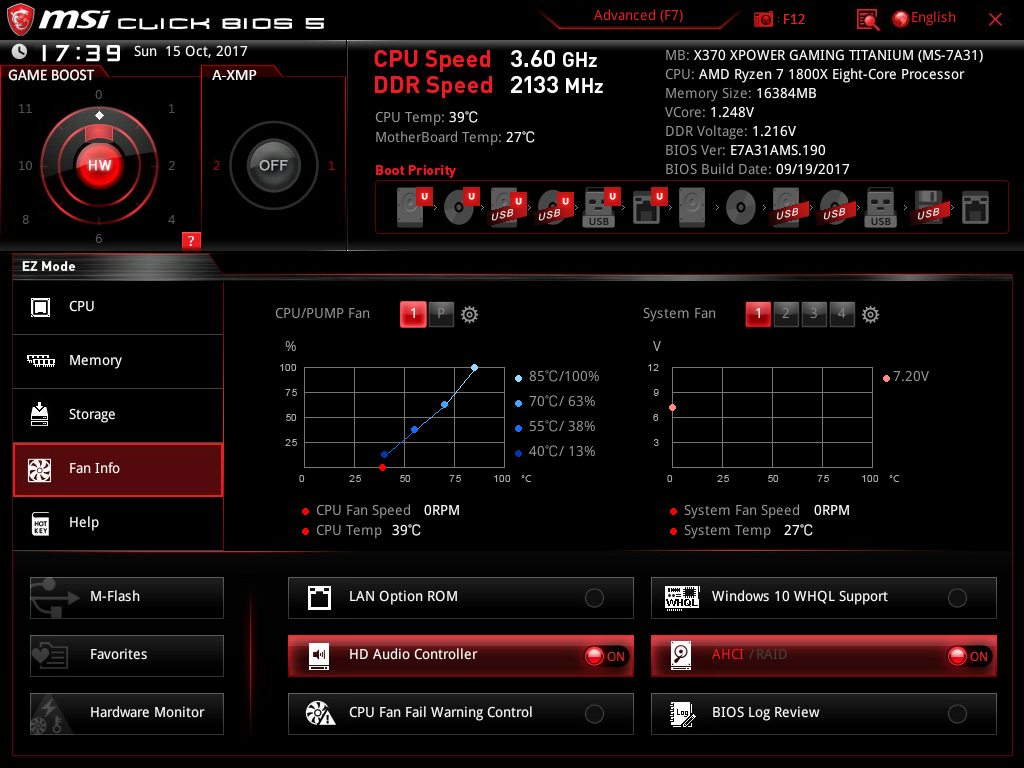Click the Fan Info fan icon
This screenshot has height=768, width=1024.
tap(39, 470)
